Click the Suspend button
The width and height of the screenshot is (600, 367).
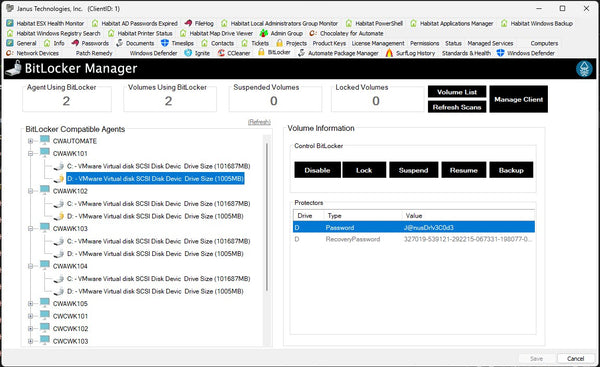(x=413, y=170)
